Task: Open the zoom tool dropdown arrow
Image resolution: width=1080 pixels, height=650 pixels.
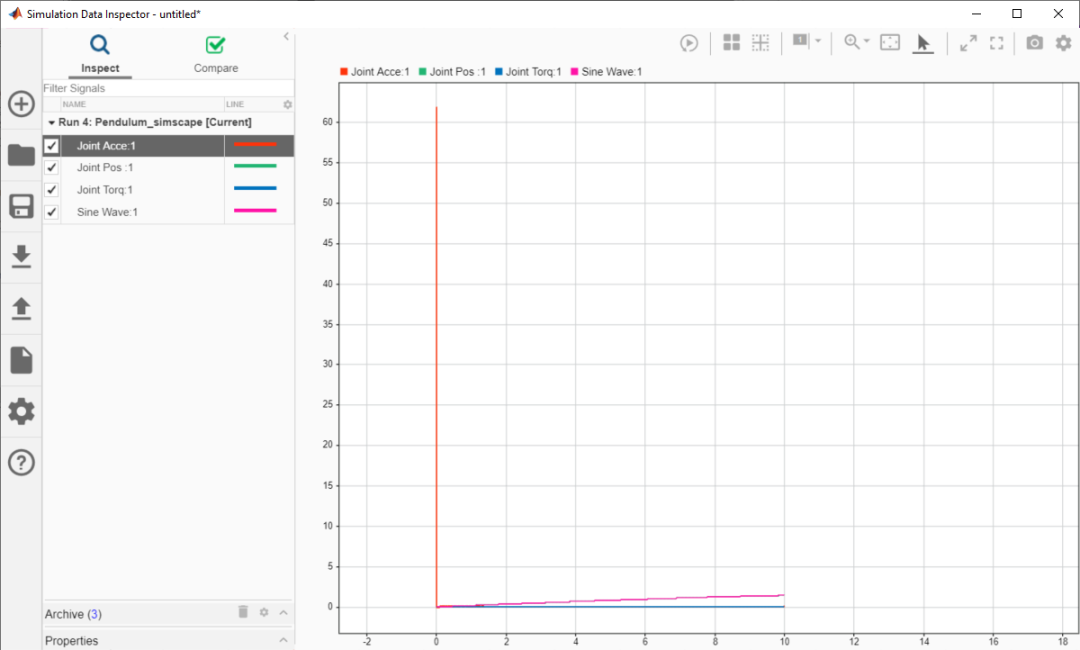Action: click(x=867, y=41)
